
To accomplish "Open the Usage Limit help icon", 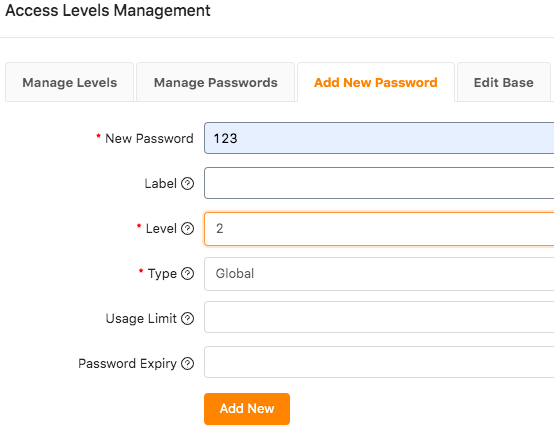I will pyautogui.click(x=187, y=318).
